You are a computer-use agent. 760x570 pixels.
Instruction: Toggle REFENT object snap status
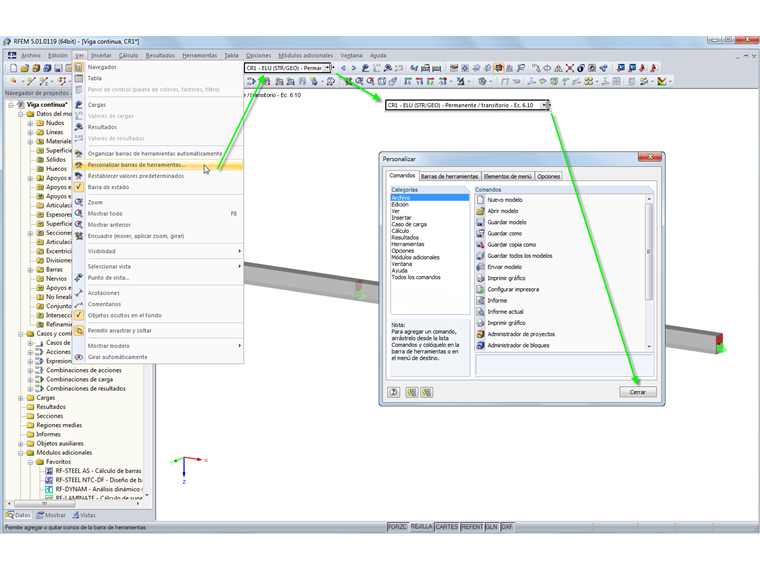(x=472, y=527)
